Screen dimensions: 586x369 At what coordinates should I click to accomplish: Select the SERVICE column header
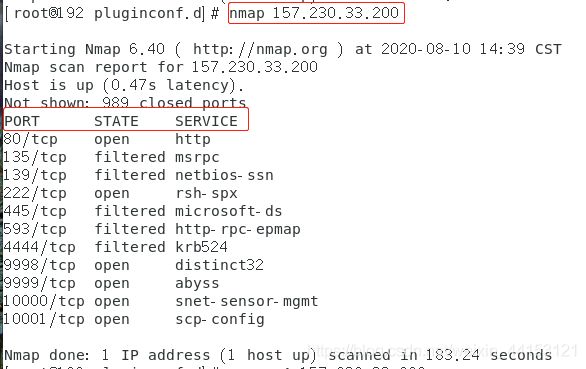click(x=206, y=121)
